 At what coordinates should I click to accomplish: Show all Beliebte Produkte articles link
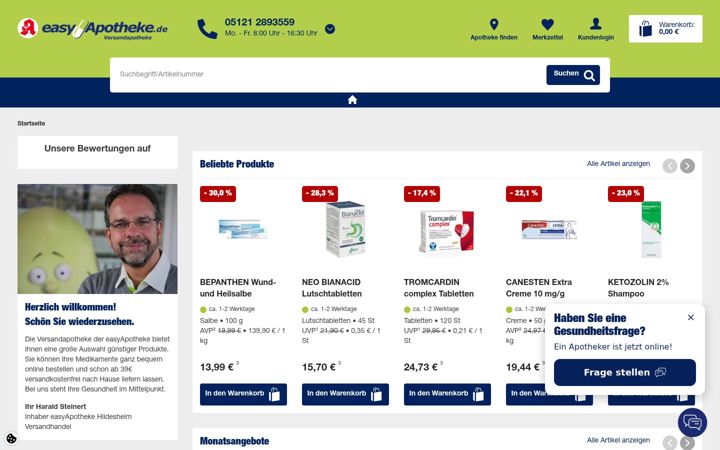(x=618, y=163)
